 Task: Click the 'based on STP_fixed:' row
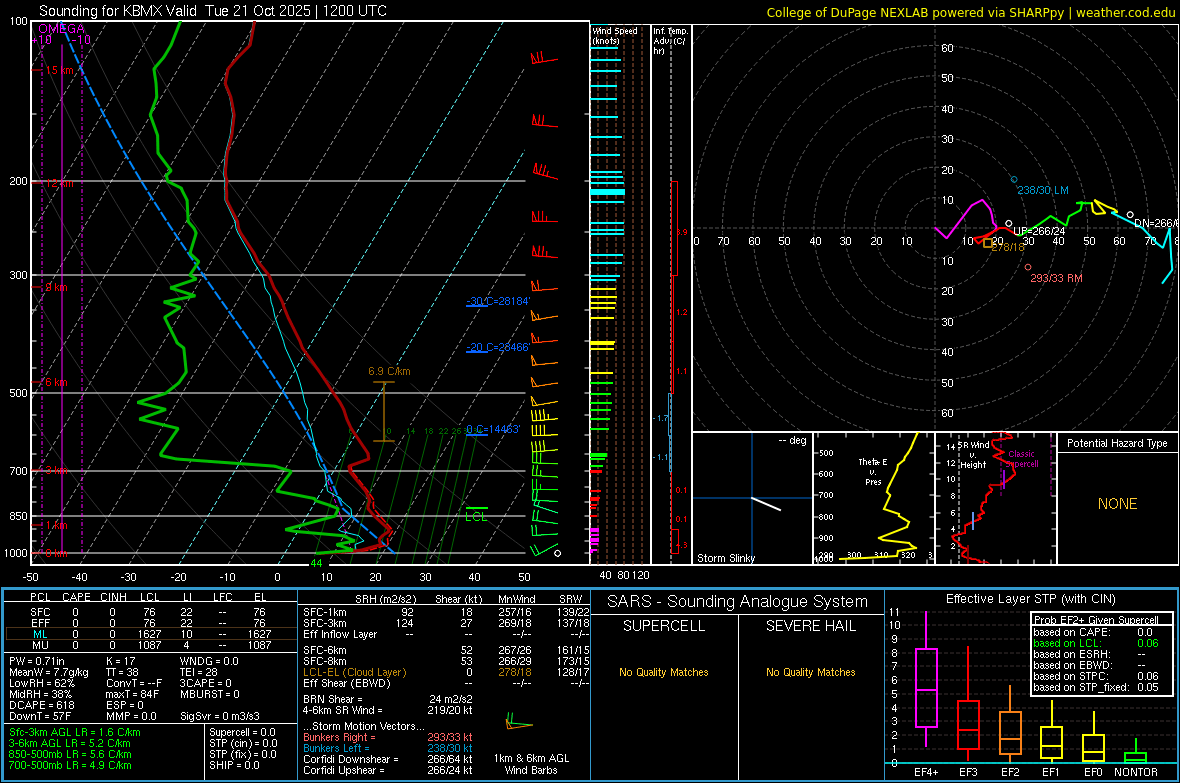click(x=1096, y=687)
